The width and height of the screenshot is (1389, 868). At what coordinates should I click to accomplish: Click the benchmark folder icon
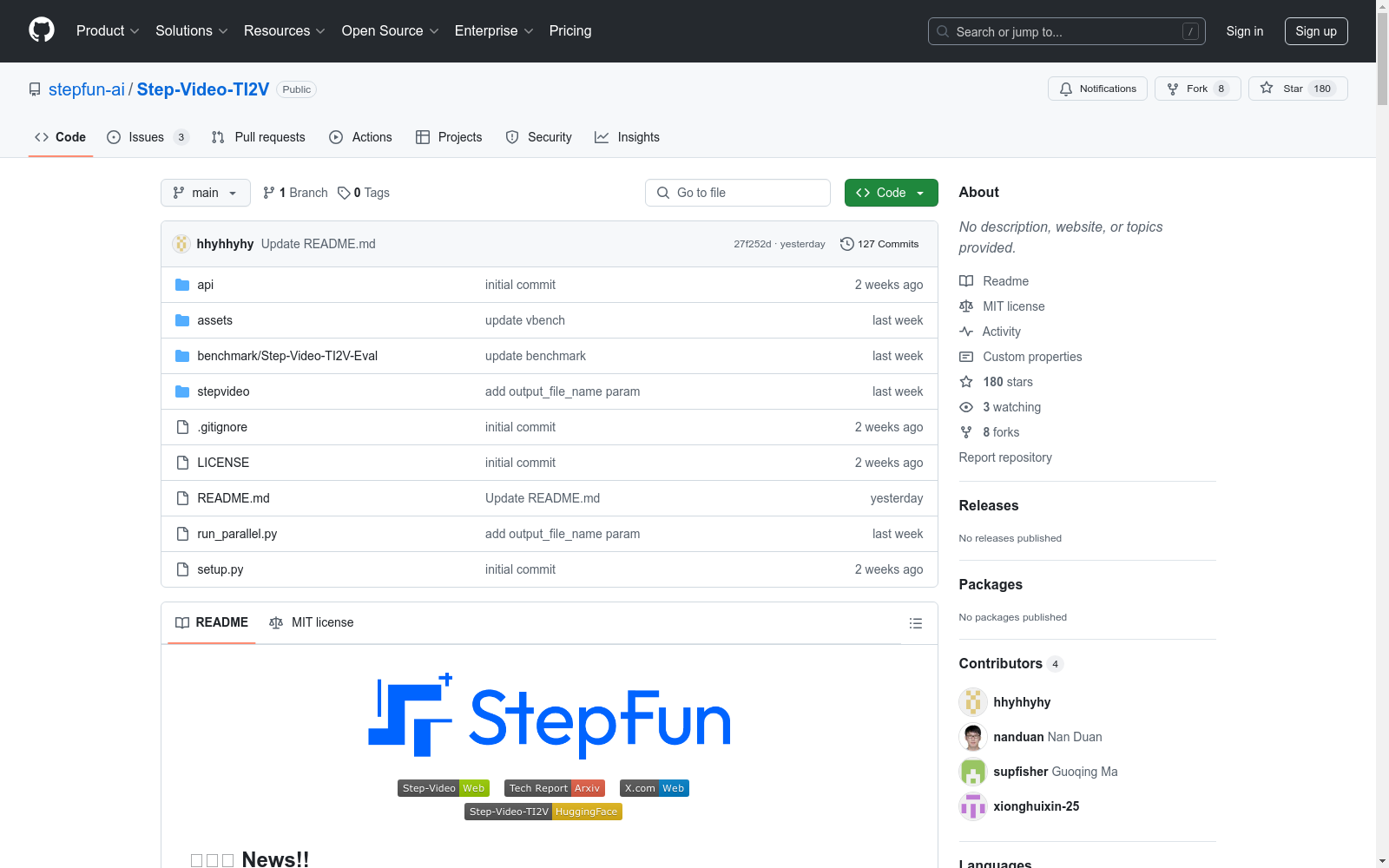(182, 356)
